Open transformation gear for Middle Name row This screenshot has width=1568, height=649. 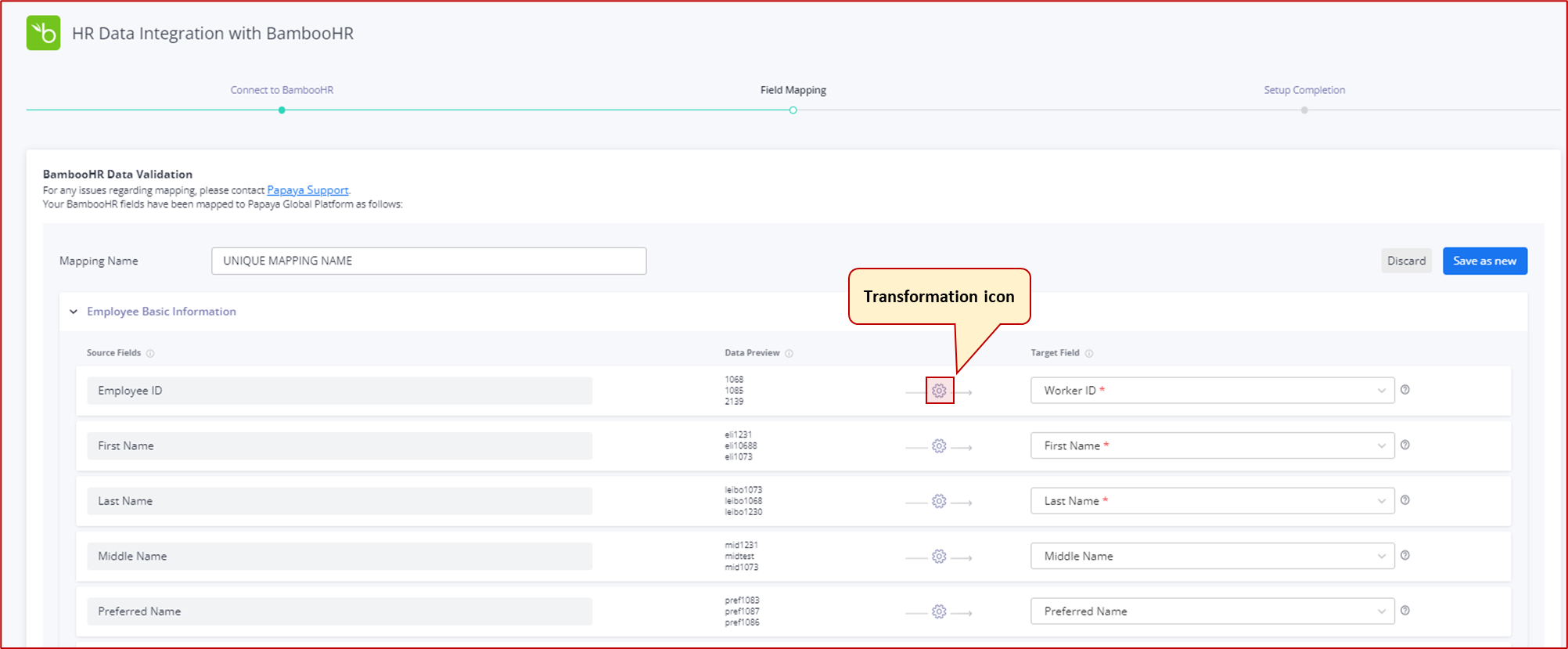point(939,557)
